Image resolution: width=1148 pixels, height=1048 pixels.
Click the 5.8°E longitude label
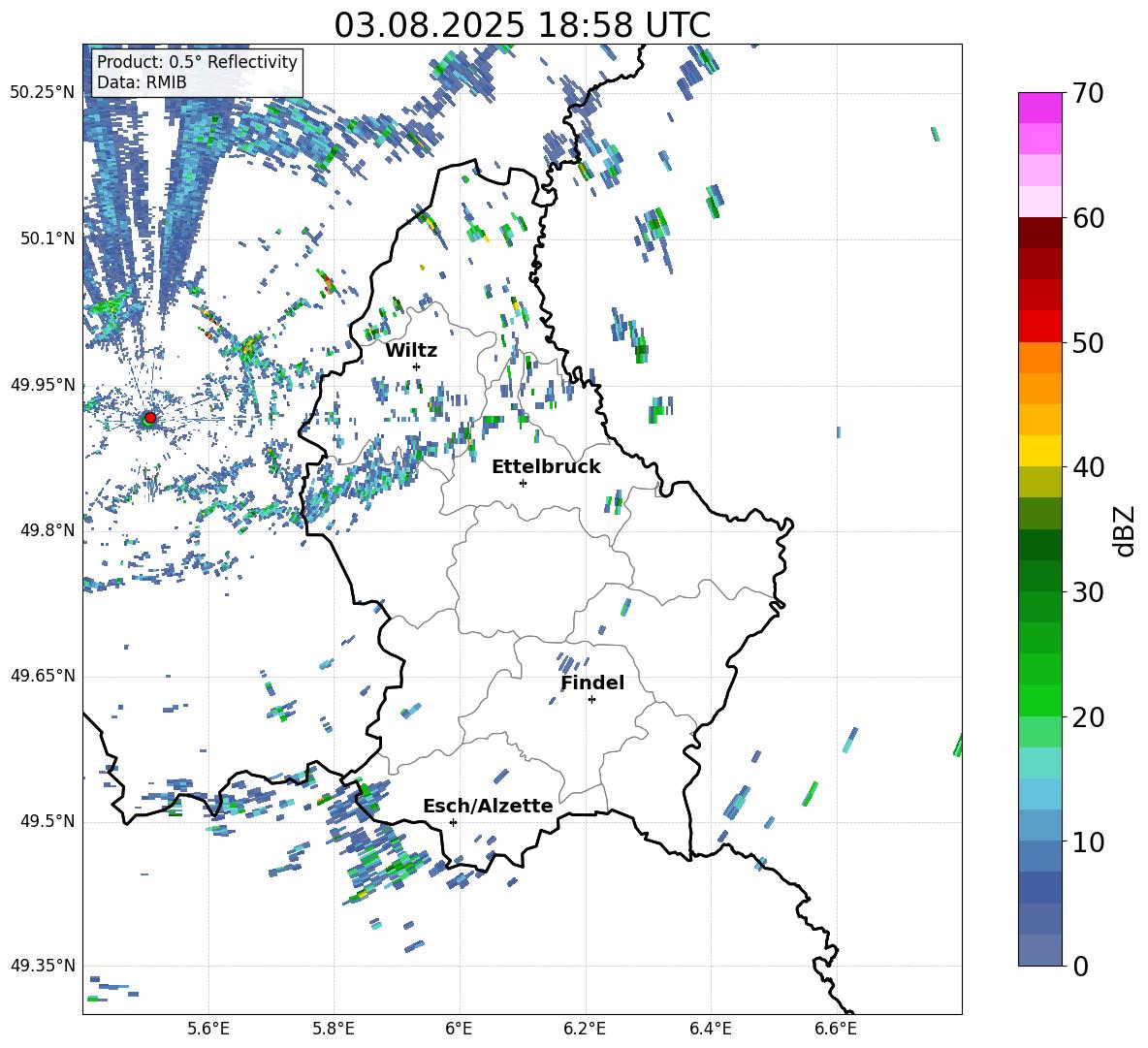pyautogui.click(x=334, y=1029)
